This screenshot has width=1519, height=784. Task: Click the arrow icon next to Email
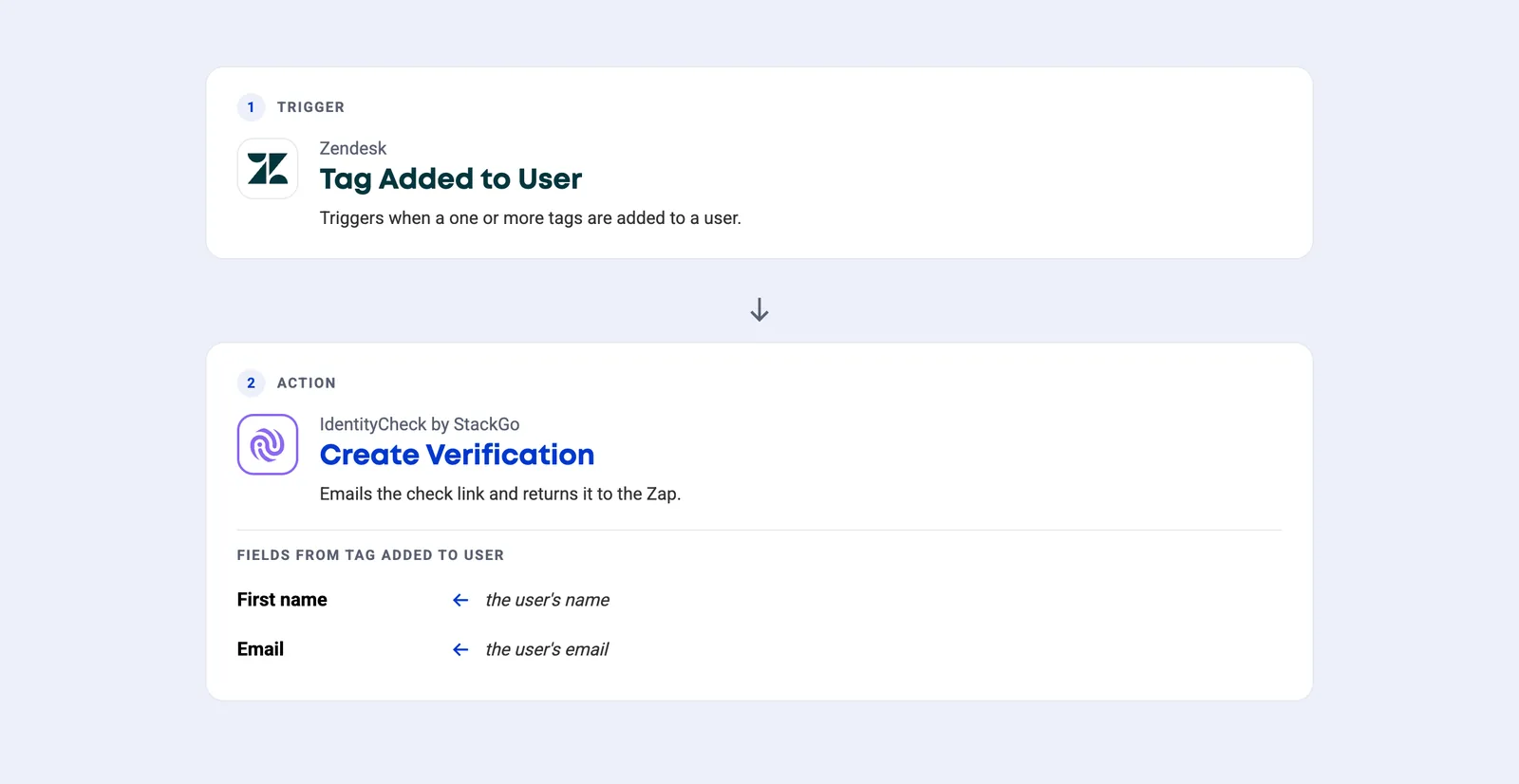[x=460, y=649]
